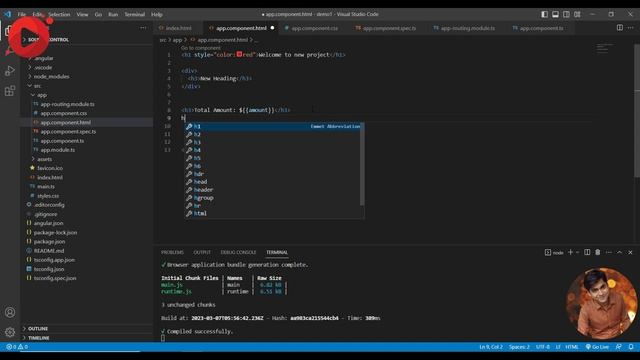The width and height of the screenshot is (640, 360).
Task: Click Go to component code lens link
Action: pos(200,48)
